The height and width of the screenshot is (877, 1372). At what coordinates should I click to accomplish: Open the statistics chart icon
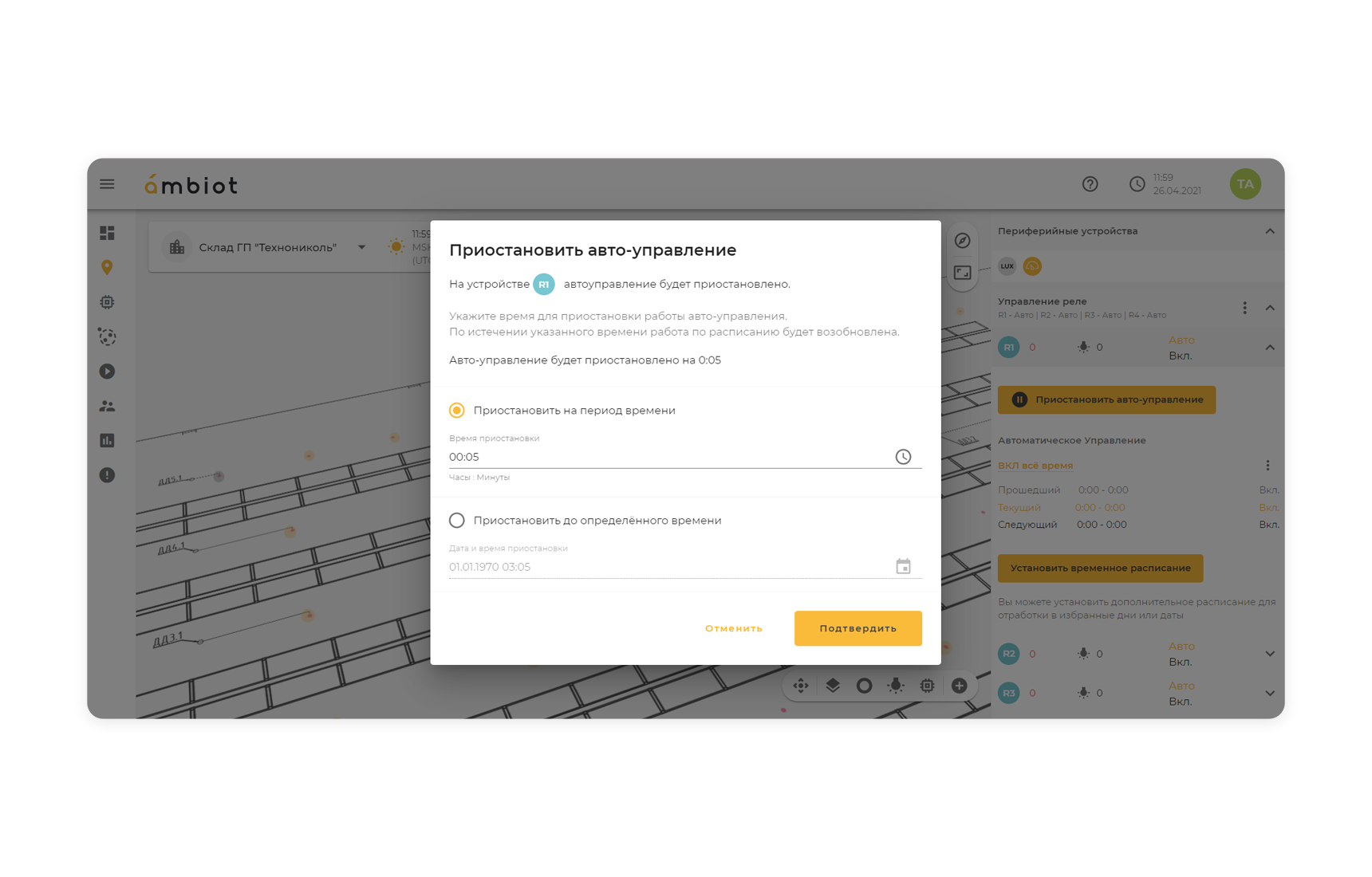tap(107, 440)
